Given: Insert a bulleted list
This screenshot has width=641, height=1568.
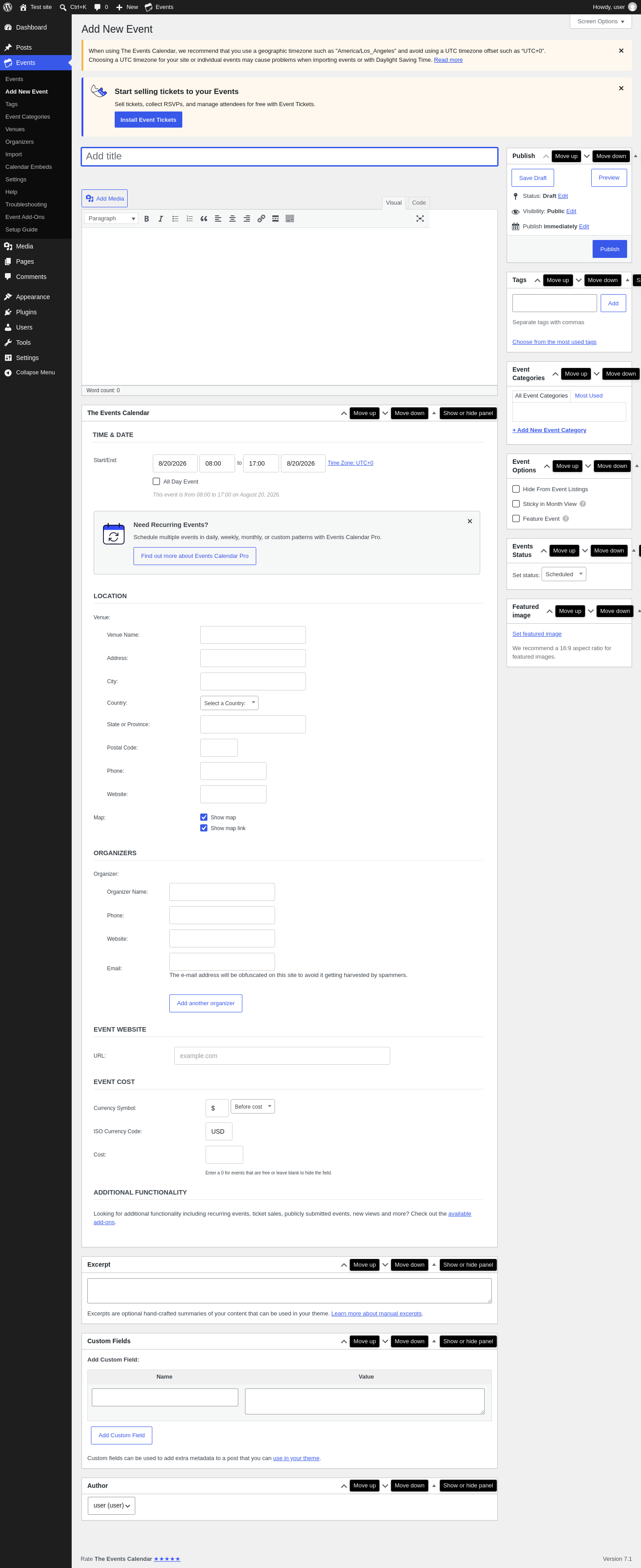Looking at the screenshot, I should pos(175,218).
